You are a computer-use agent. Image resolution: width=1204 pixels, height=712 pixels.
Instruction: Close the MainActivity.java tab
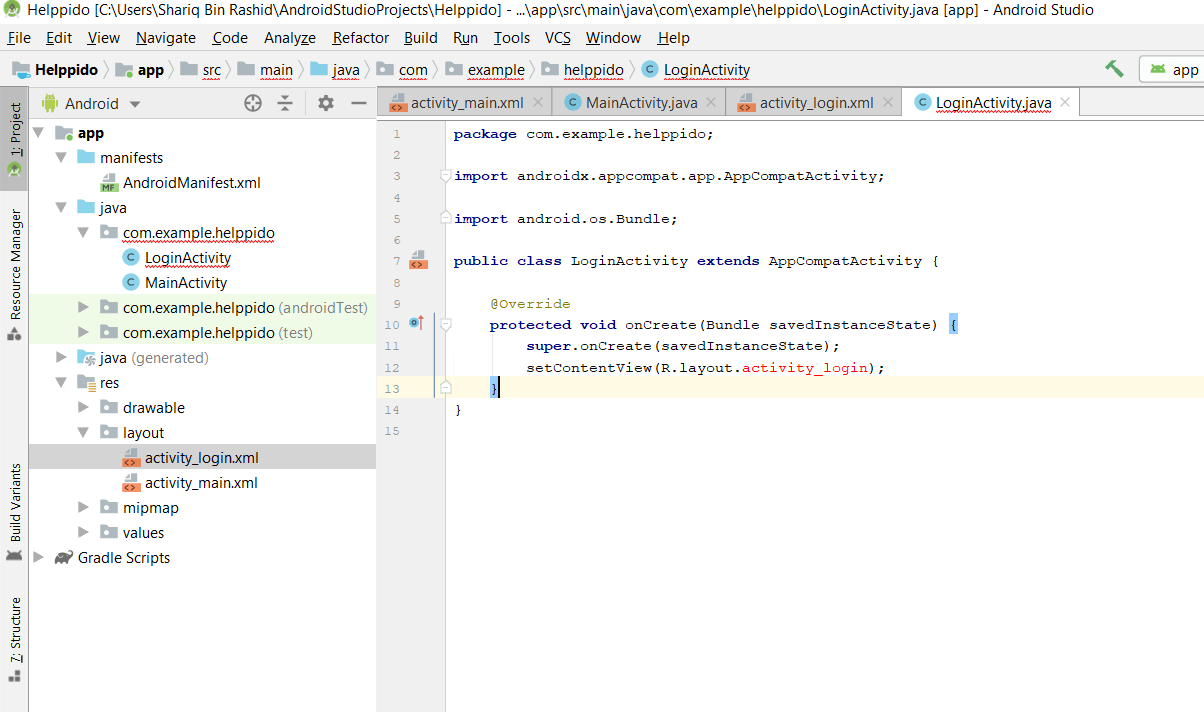pos(711,102)
